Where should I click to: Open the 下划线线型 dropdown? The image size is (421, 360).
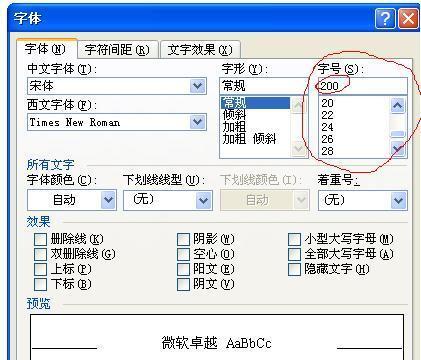tap(204, 200)
